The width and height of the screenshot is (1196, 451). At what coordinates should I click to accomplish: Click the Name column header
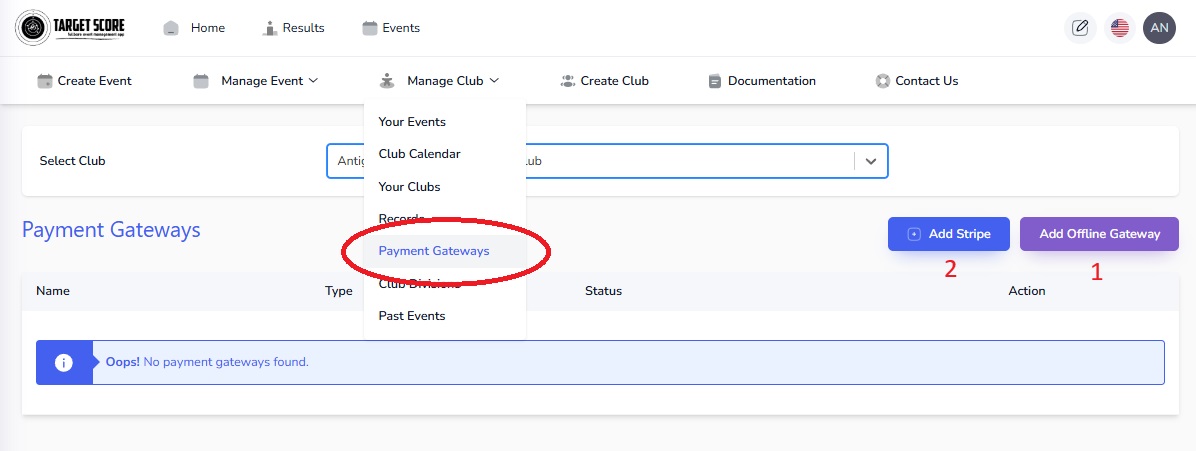53,291
